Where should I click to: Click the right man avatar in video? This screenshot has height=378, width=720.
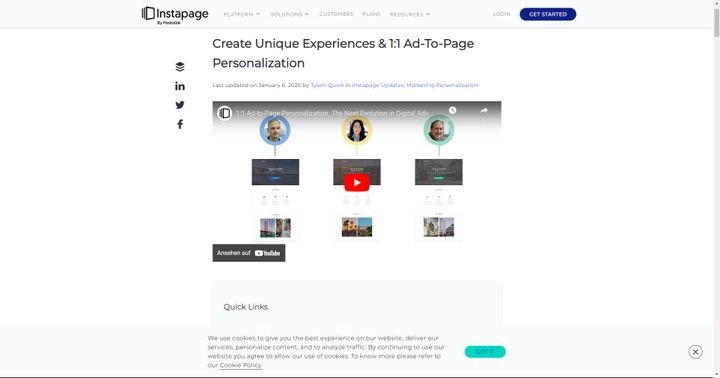point(439,130)
